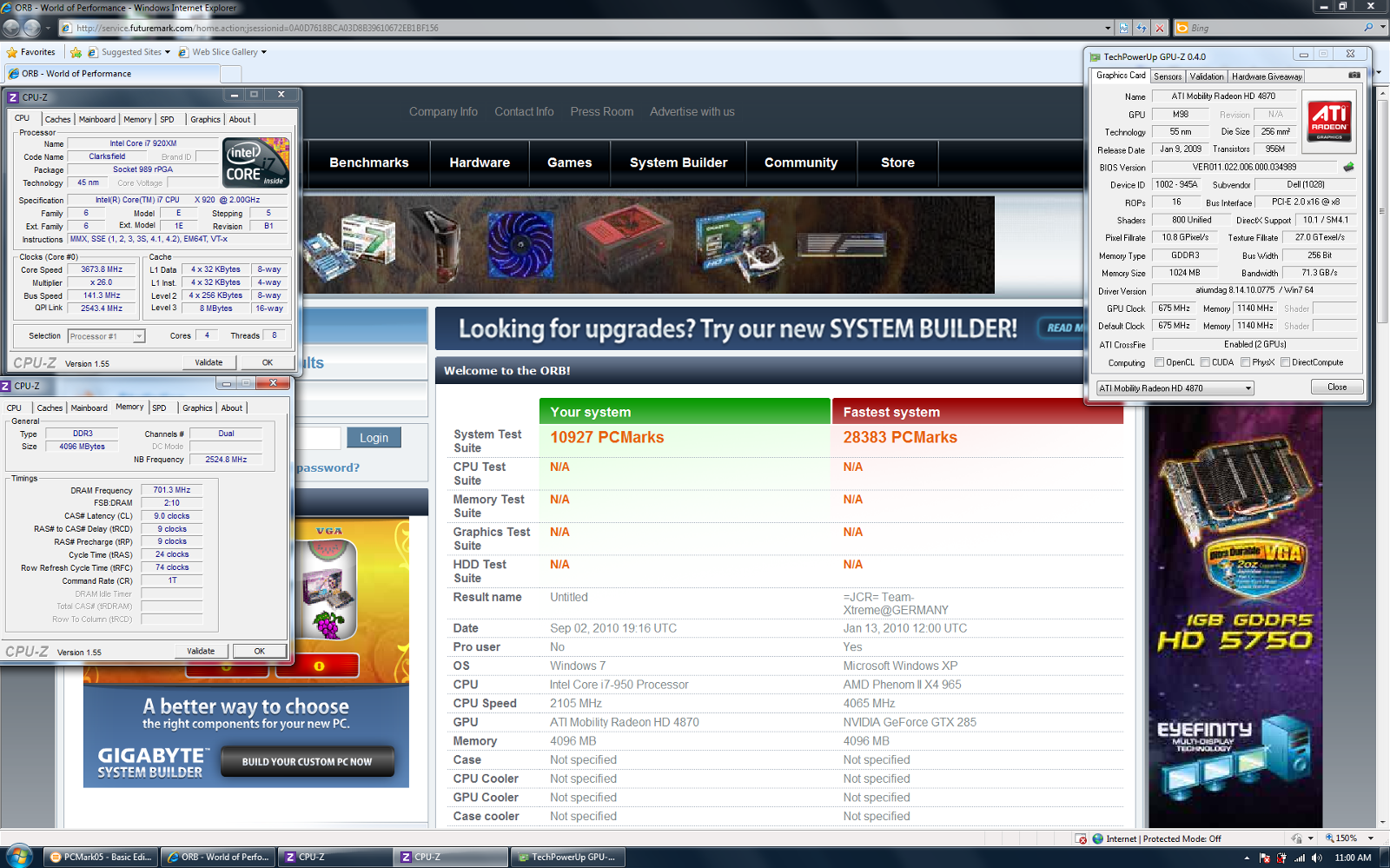This screenshot has width=1390, height=868.
Task: Click OK in lower CPU-Z window
Action: tap(259, 651)
